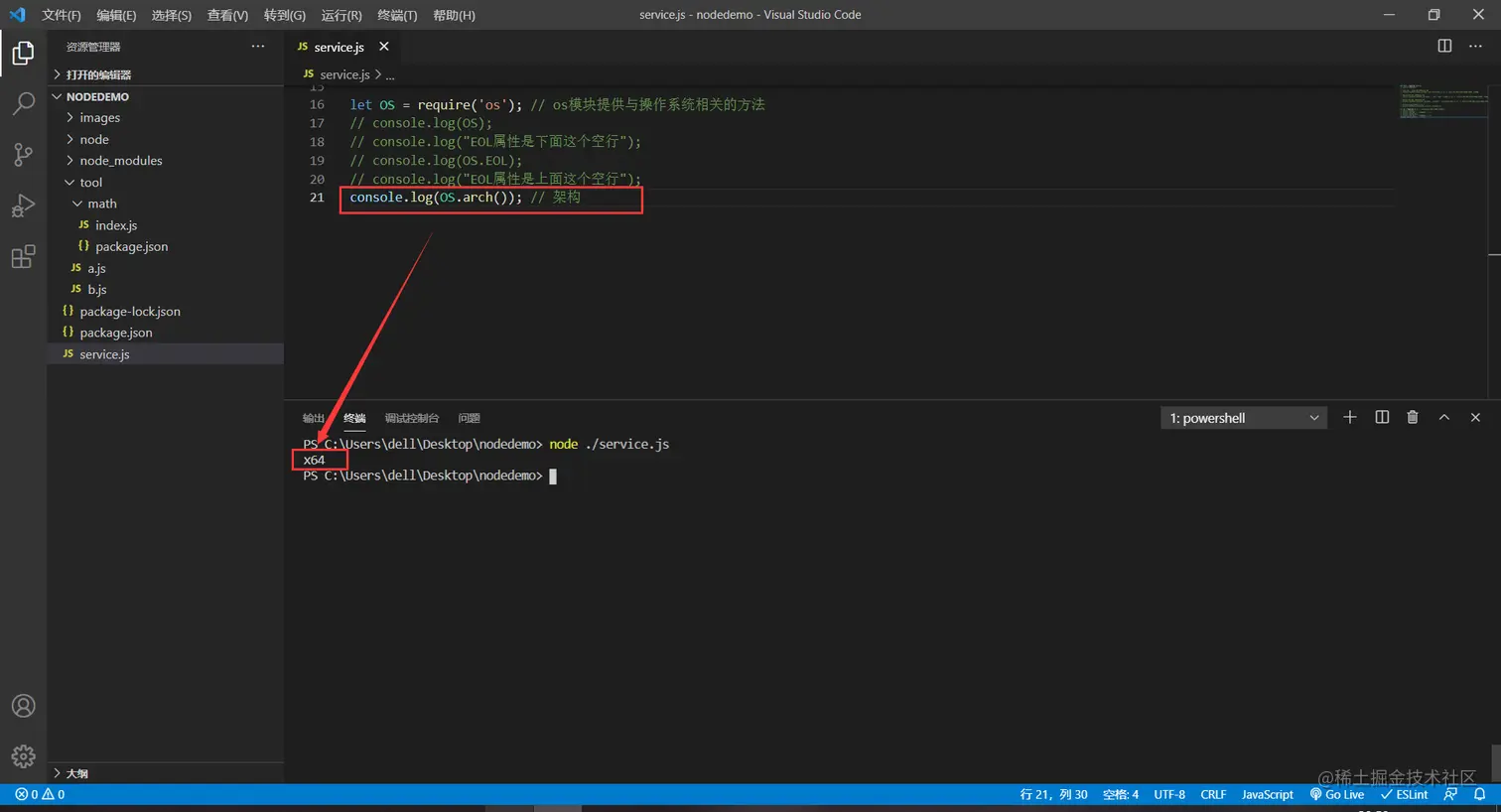Viewport: 1501px width, 812px height.
Task: Open the Search view in activity bar
Action: click(23, 103)
